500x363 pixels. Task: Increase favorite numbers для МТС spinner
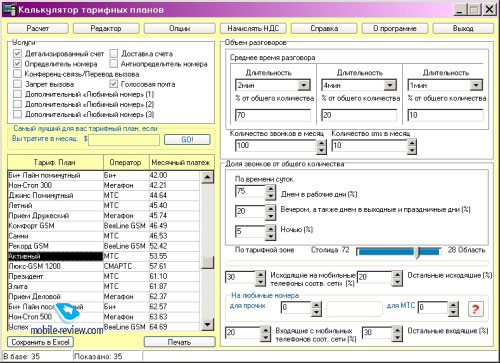click(x=453, y=305)
